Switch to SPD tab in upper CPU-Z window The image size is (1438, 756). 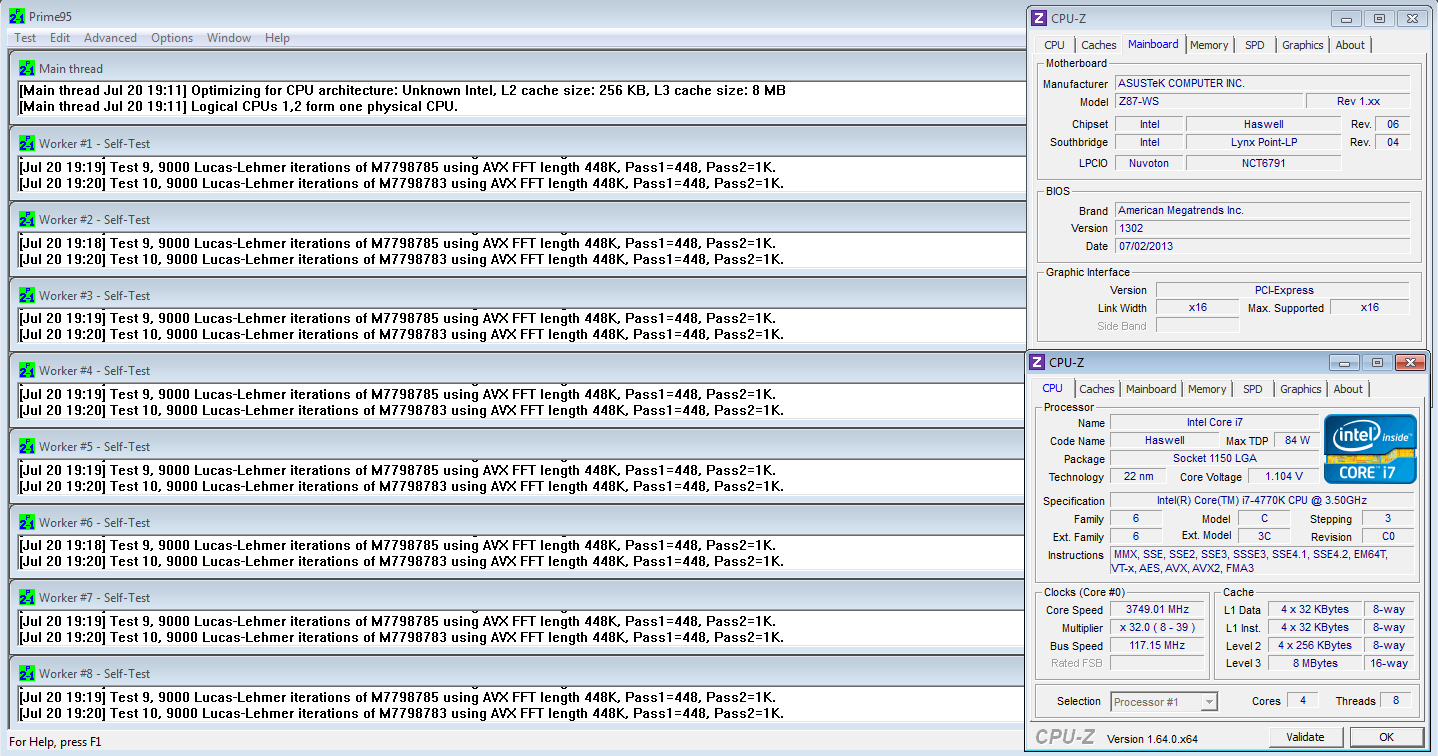coord(1254,45)
